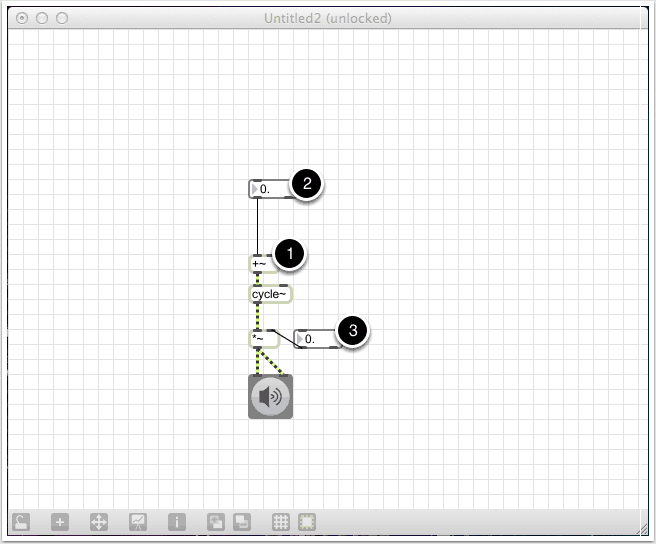Click the triangle on the upper number box
This screenshot has width=656, height=544.
(x=254, y=188)
